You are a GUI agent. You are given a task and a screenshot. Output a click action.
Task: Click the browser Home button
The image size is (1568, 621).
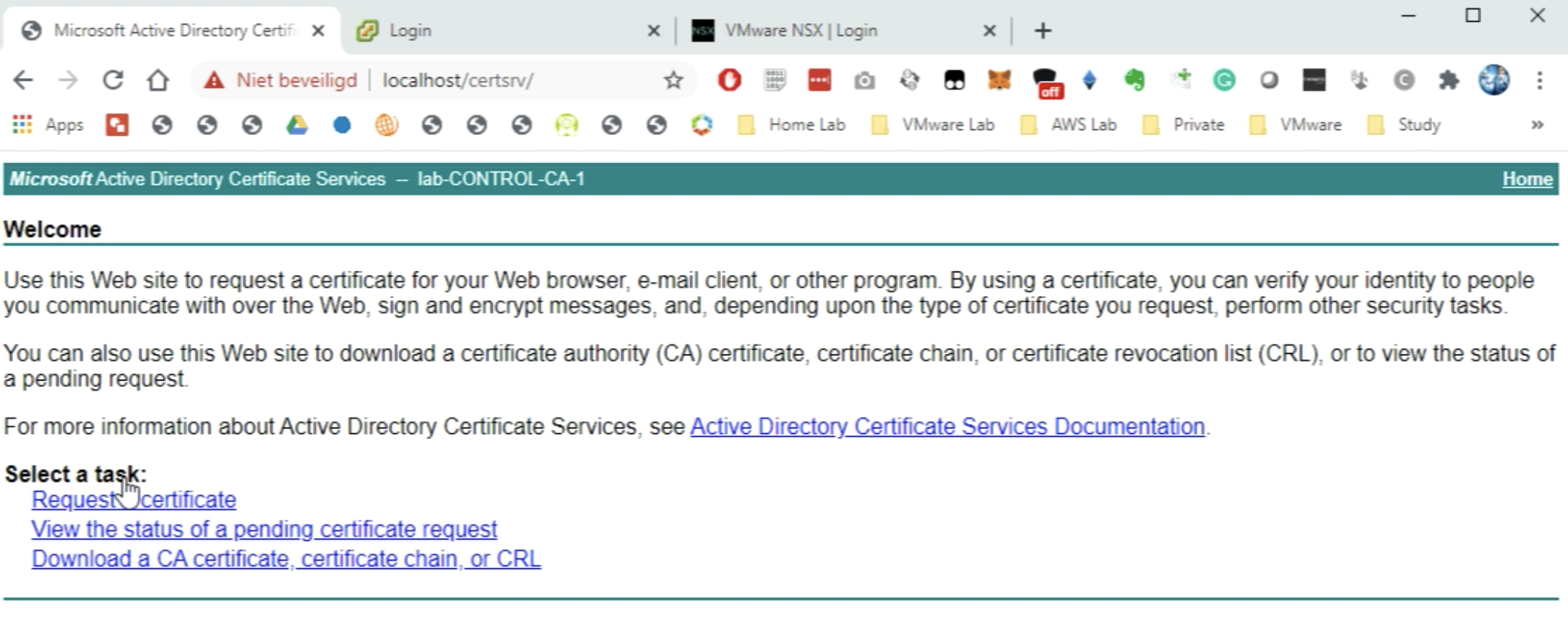(158, 80)
